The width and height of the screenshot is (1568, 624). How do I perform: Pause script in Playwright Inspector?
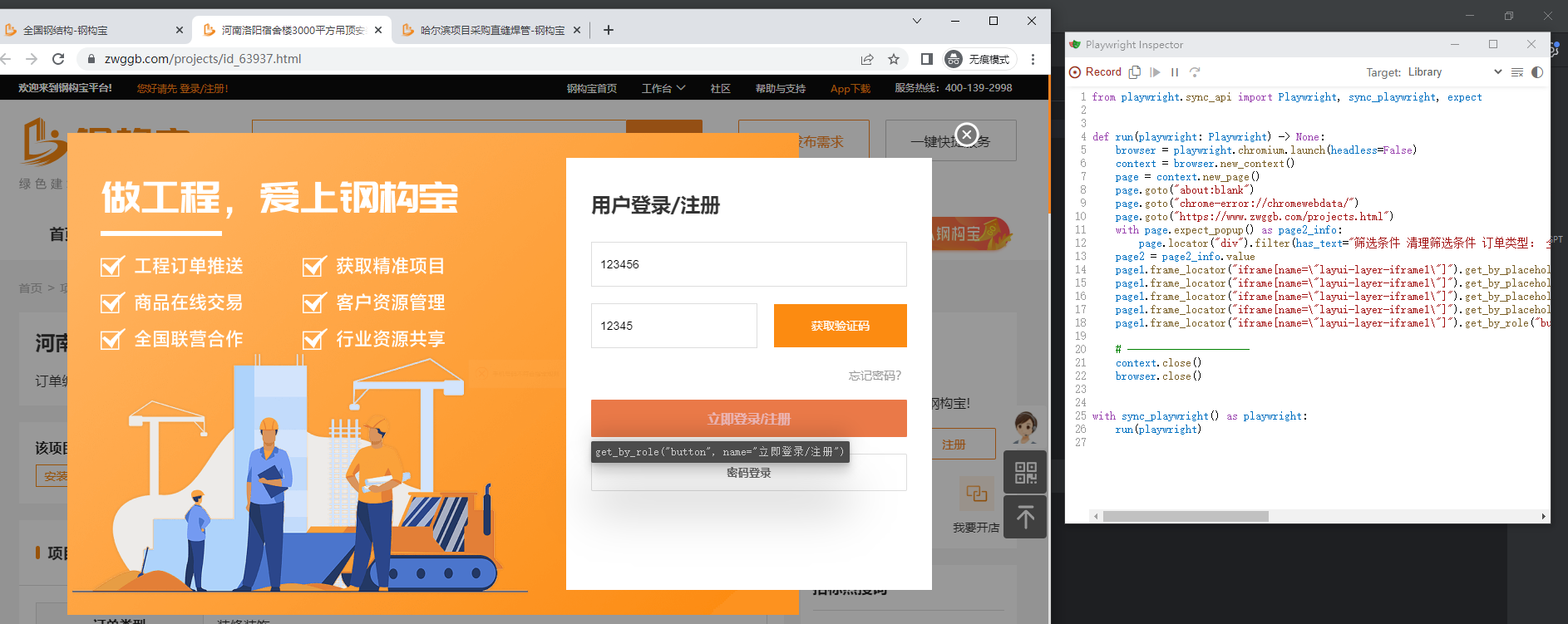pos(1175,72)
